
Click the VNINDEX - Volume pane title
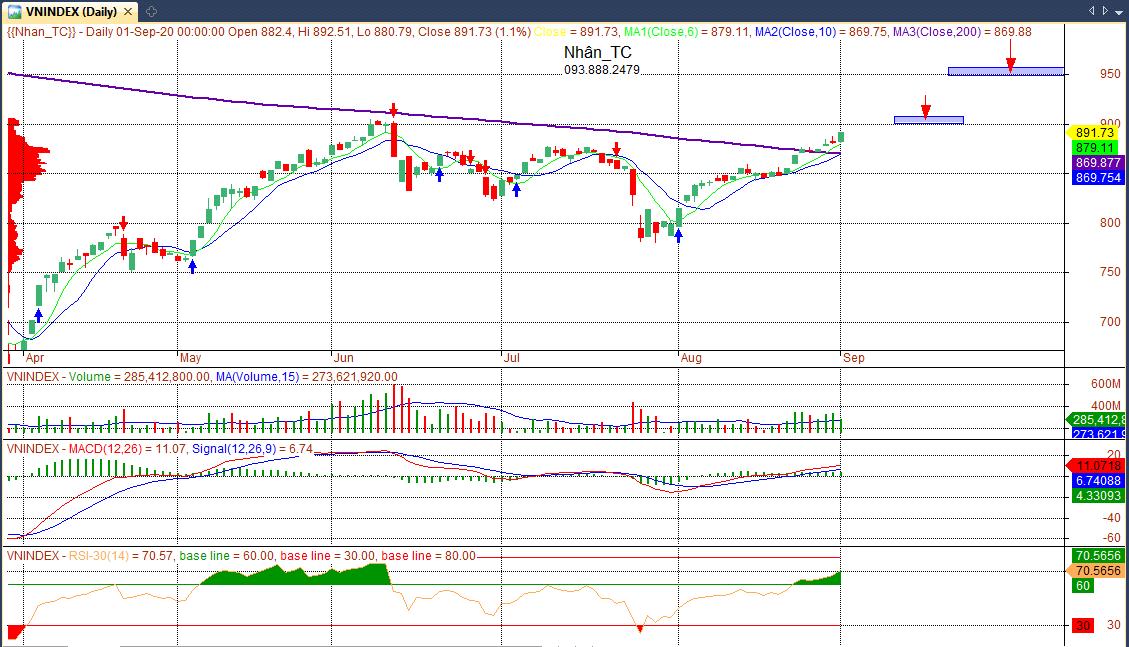(58, 377)
